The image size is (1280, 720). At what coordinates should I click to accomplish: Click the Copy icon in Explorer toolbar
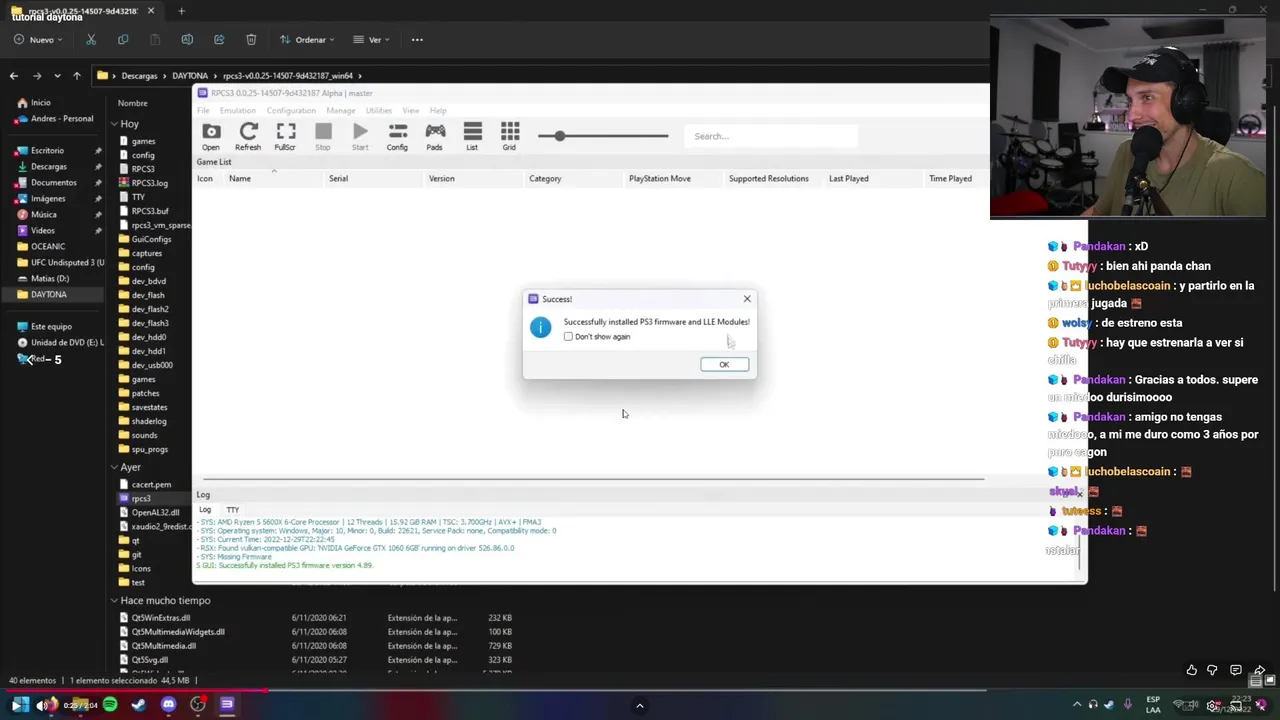pos(123,40)
